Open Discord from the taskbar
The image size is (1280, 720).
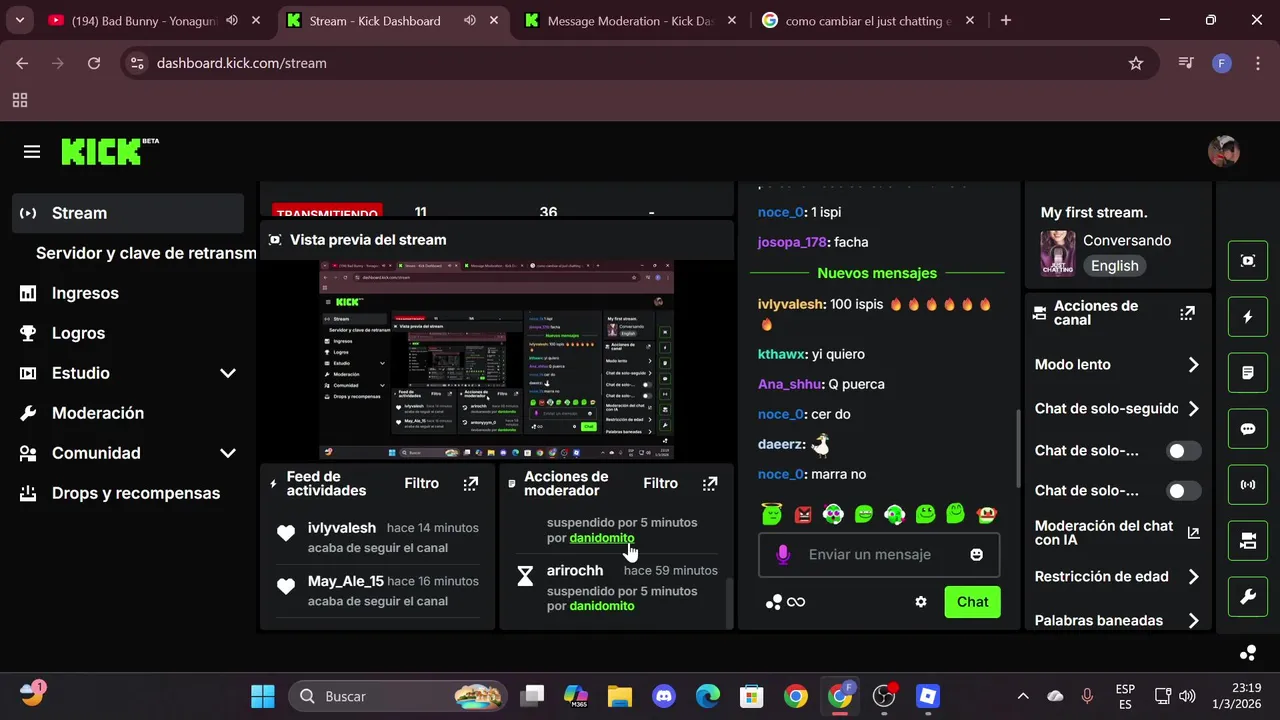tap(663, 696)
